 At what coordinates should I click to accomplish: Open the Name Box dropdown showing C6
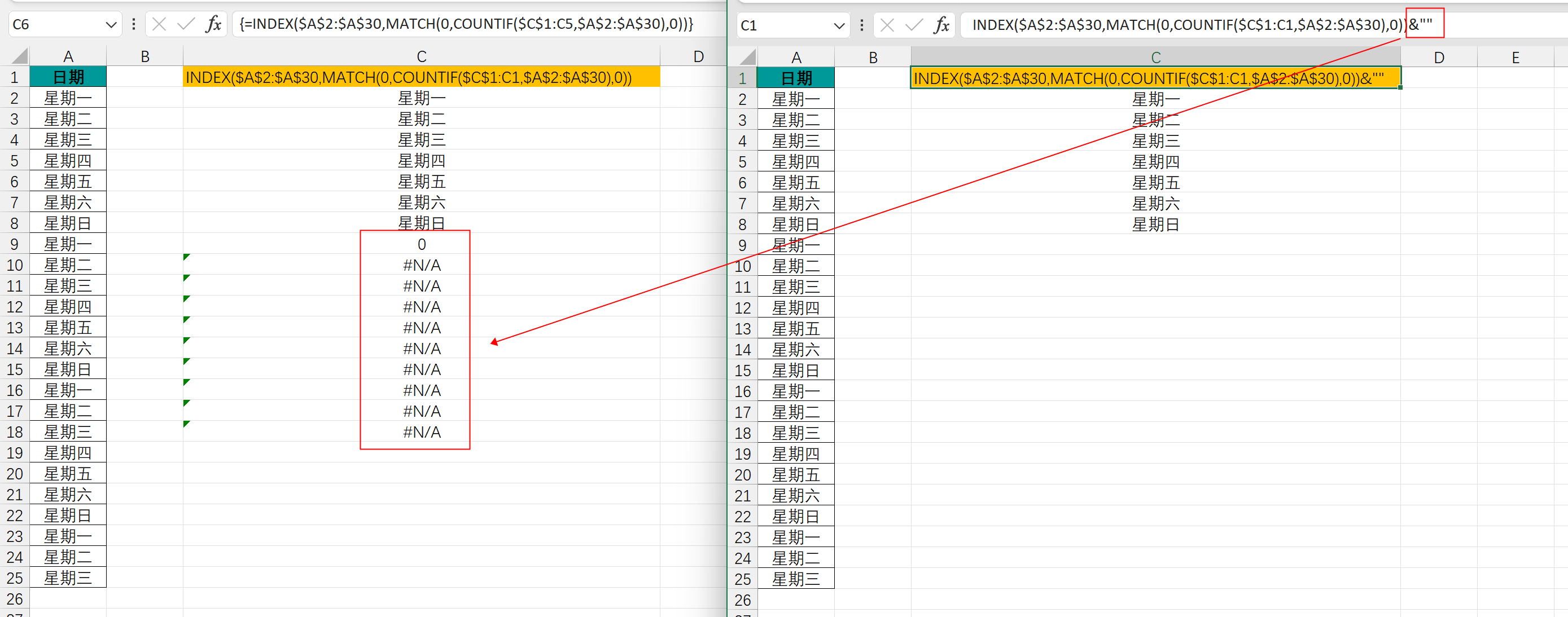111,25
